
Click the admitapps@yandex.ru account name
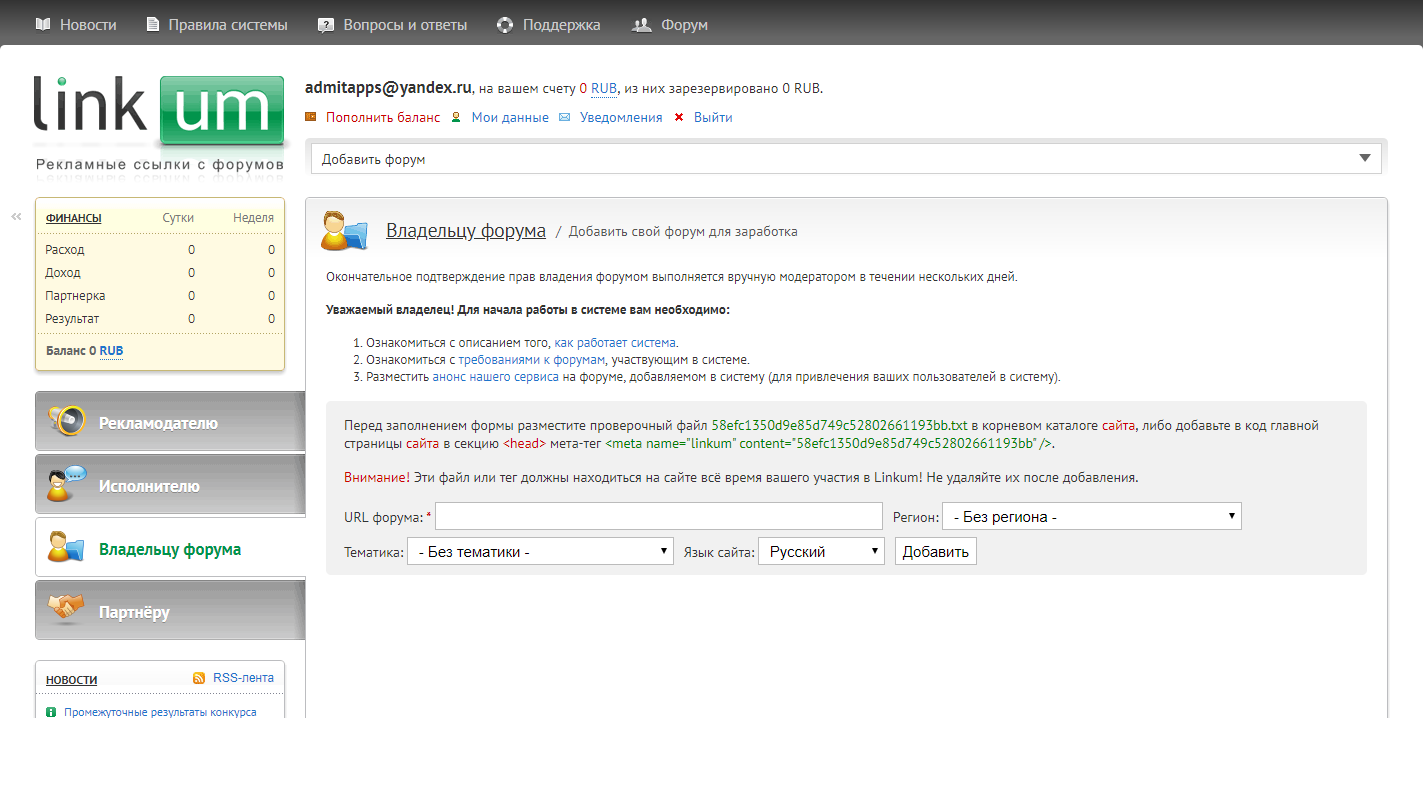coord(388,88)
